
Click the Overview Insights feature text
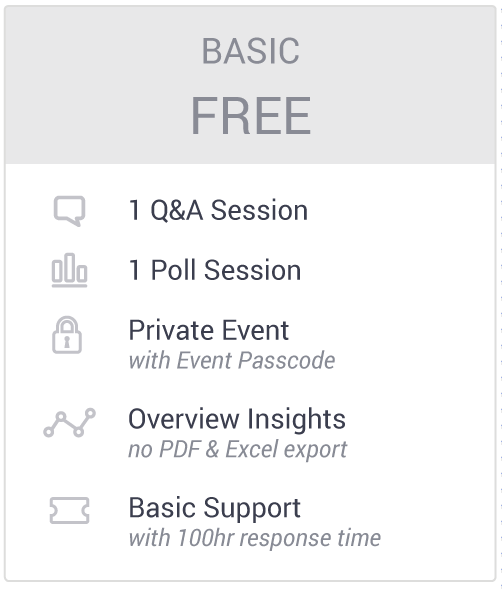tap(237, 419)
